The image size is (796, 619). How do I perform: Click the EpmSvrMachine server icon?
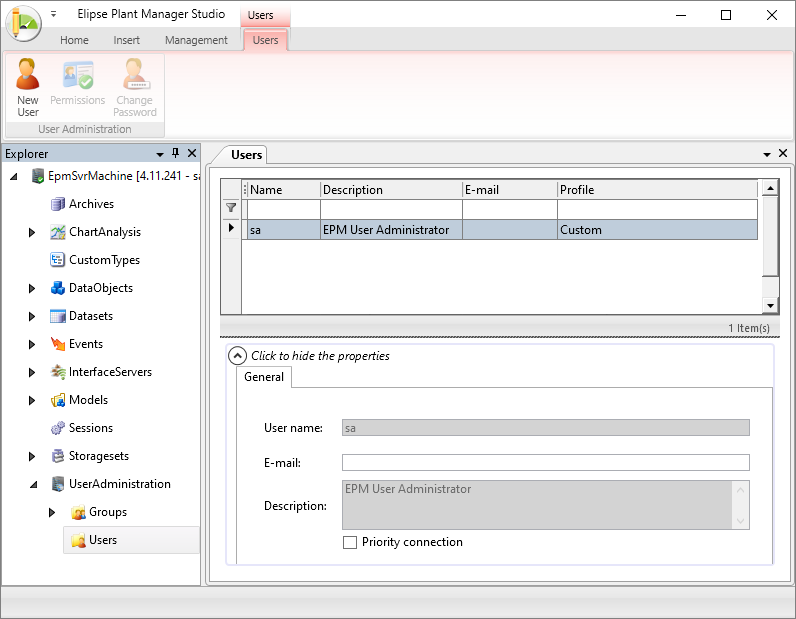coord(37,176)
